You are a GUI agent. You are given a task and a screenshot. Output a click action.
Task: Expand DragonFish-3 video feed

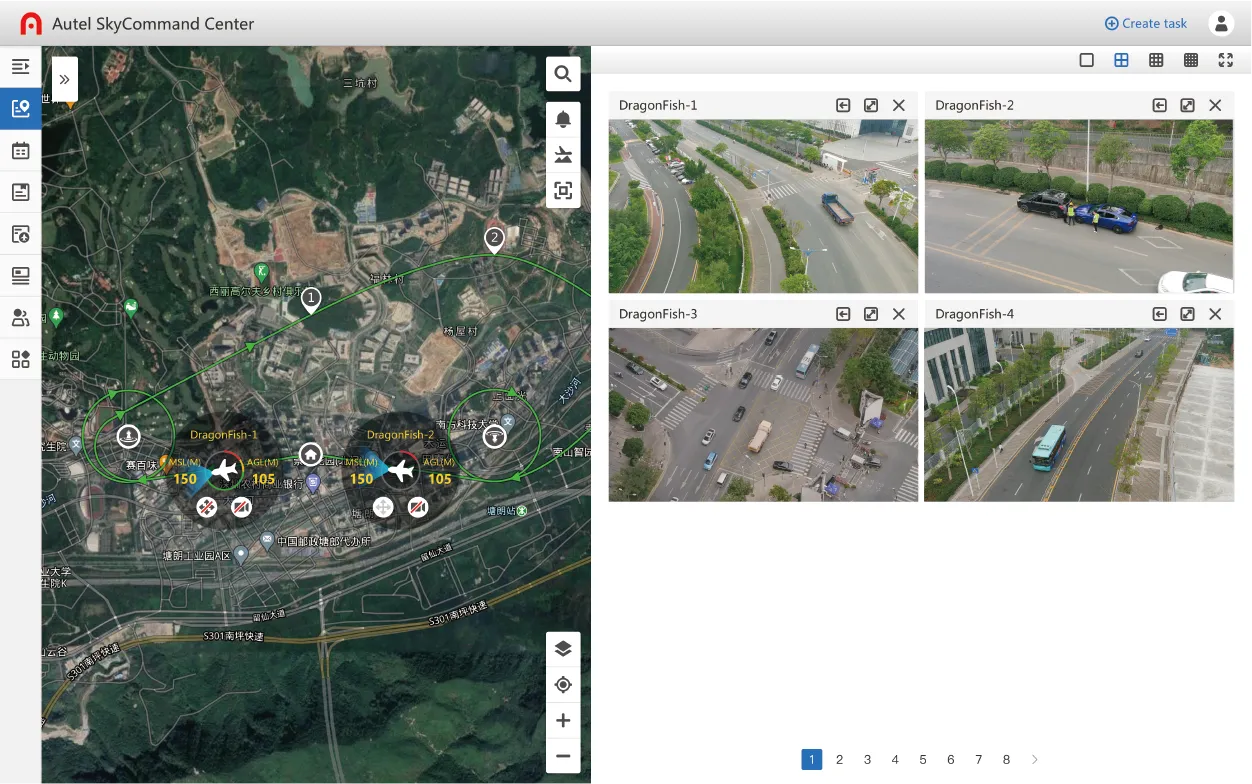(871, 314)
